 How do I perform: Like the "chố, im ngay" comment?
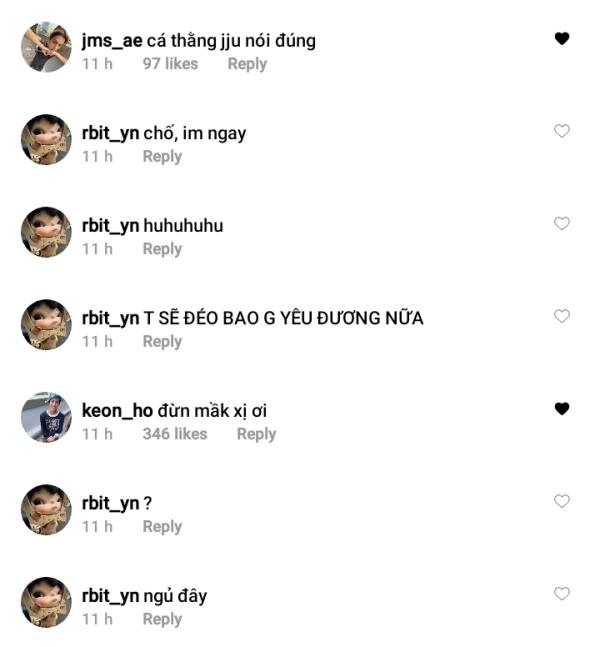(x=562, y=131)
